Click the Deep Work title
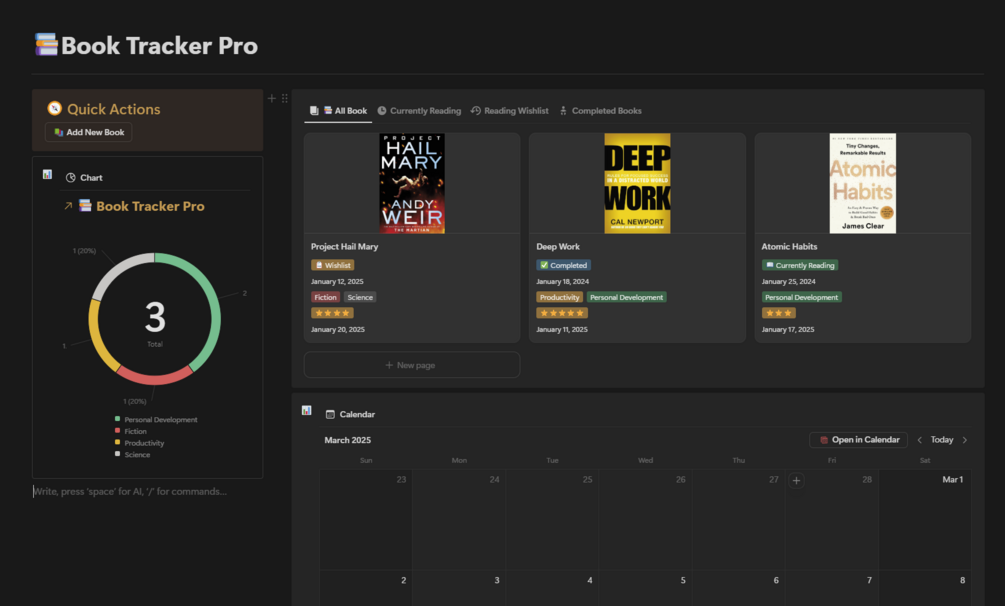Viewport: 1005px width, 606px height. [558, 246]
